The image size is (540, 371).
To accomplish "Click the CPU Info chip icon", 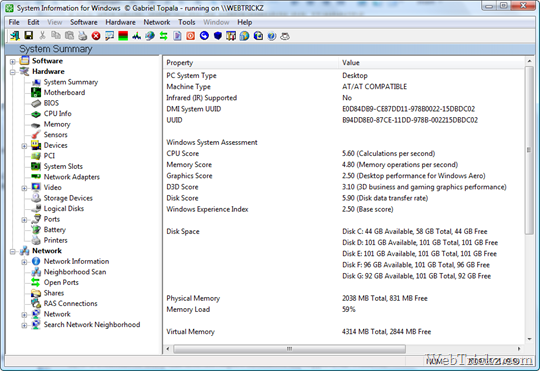I will pos(36,114).
